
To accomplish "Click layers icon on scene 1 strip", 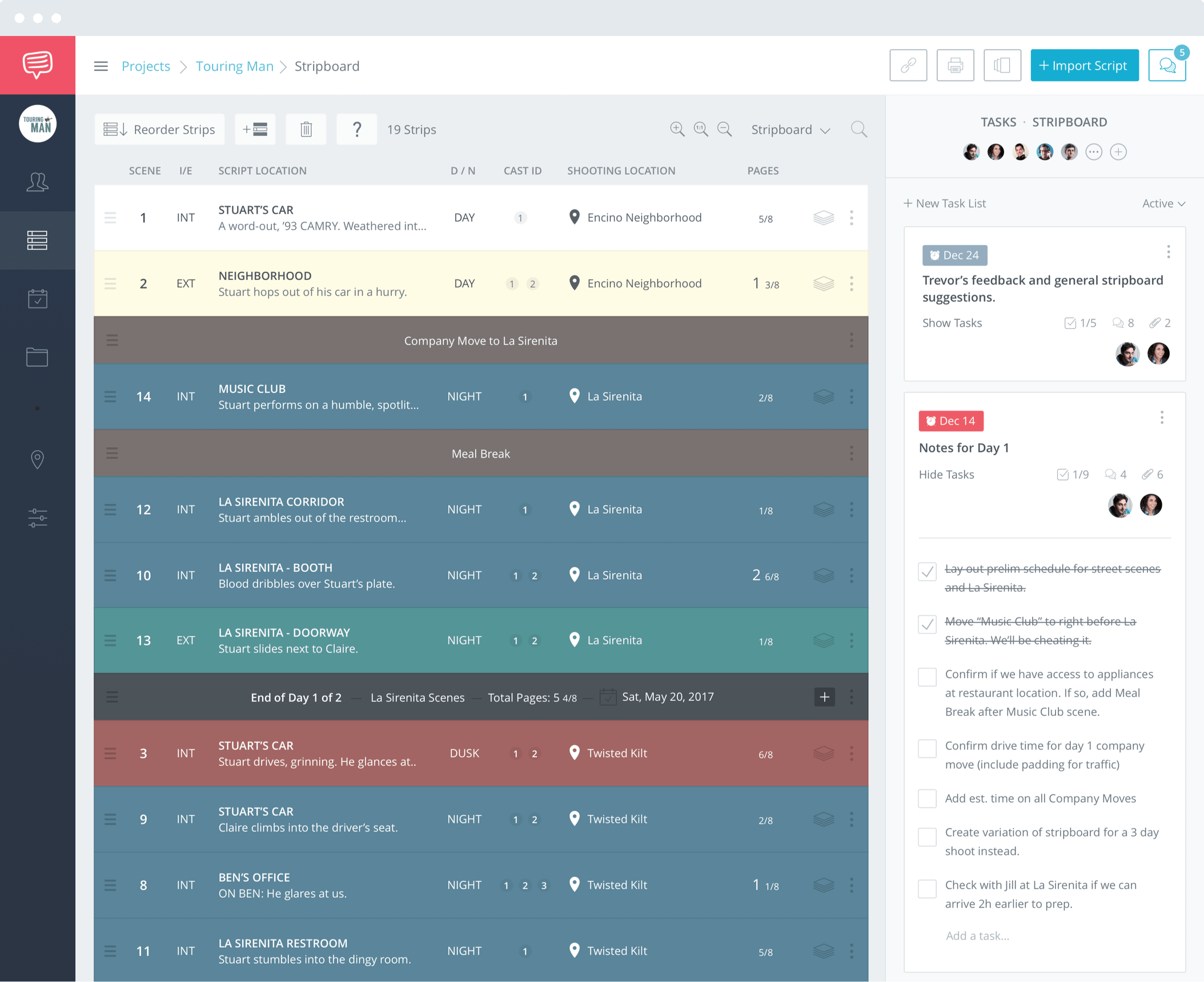I will (x=824, y=218).
